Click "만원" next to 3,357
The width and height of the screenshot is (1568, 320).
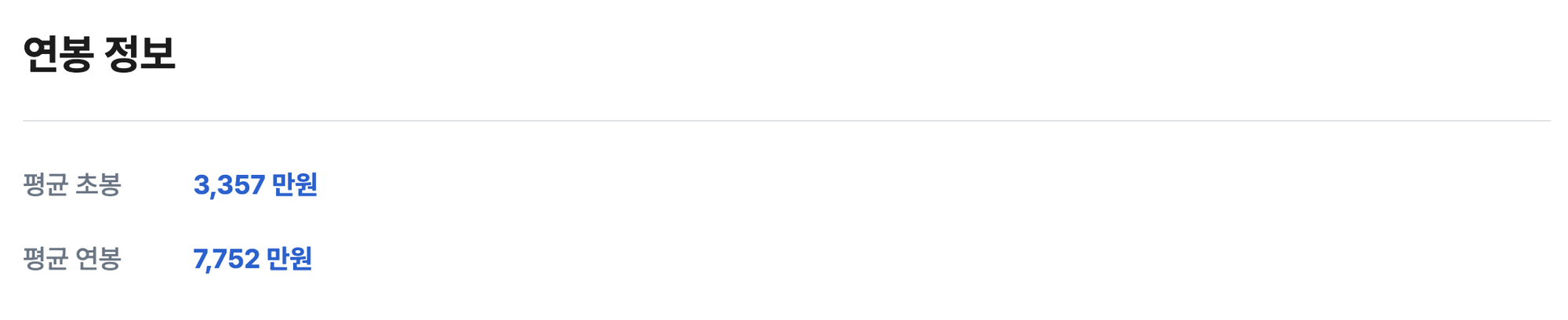294,185
